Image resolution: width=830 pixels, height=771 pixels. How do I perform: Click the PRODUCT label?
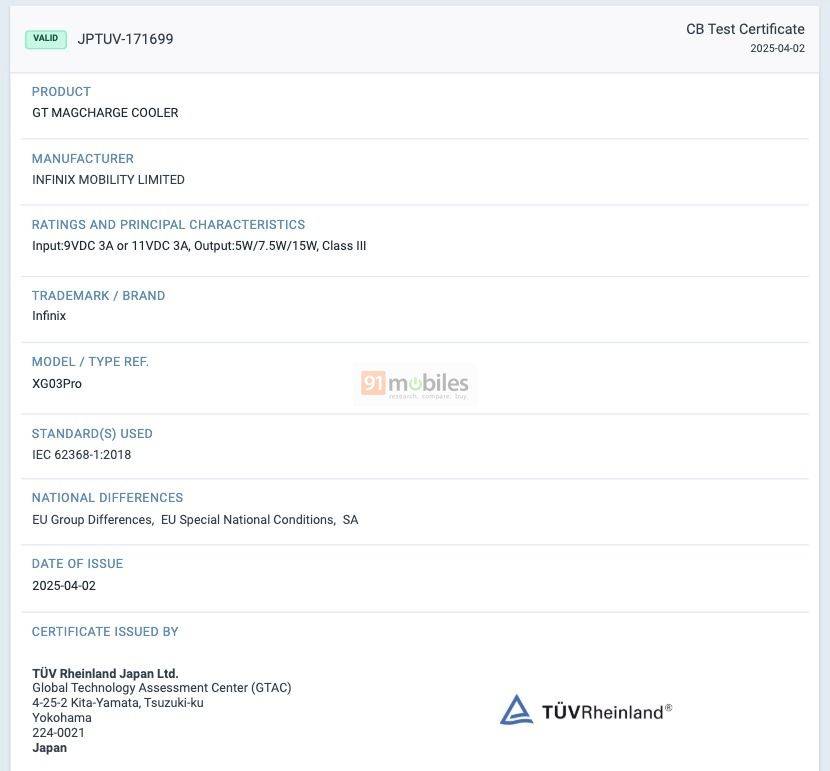61,92
